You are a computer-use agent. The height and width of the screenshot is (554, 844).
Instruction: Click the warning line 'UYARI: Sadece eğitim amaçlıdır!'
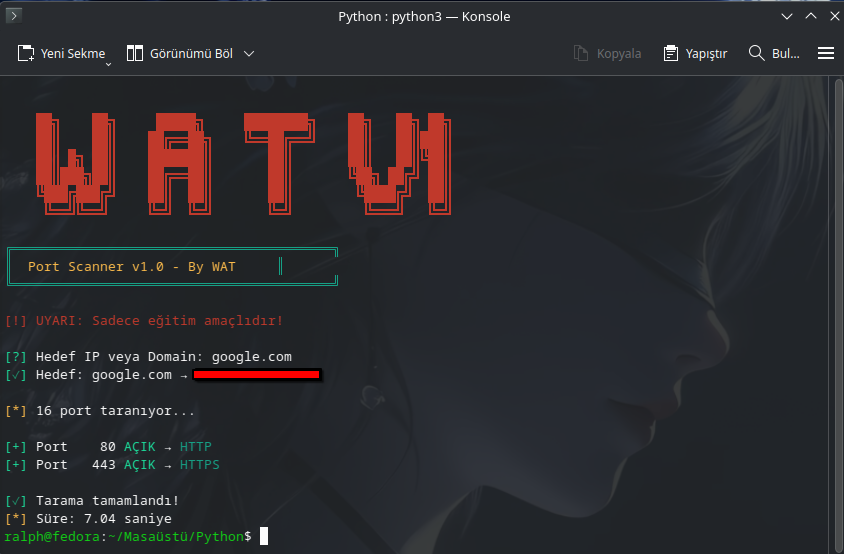(159, 321)
